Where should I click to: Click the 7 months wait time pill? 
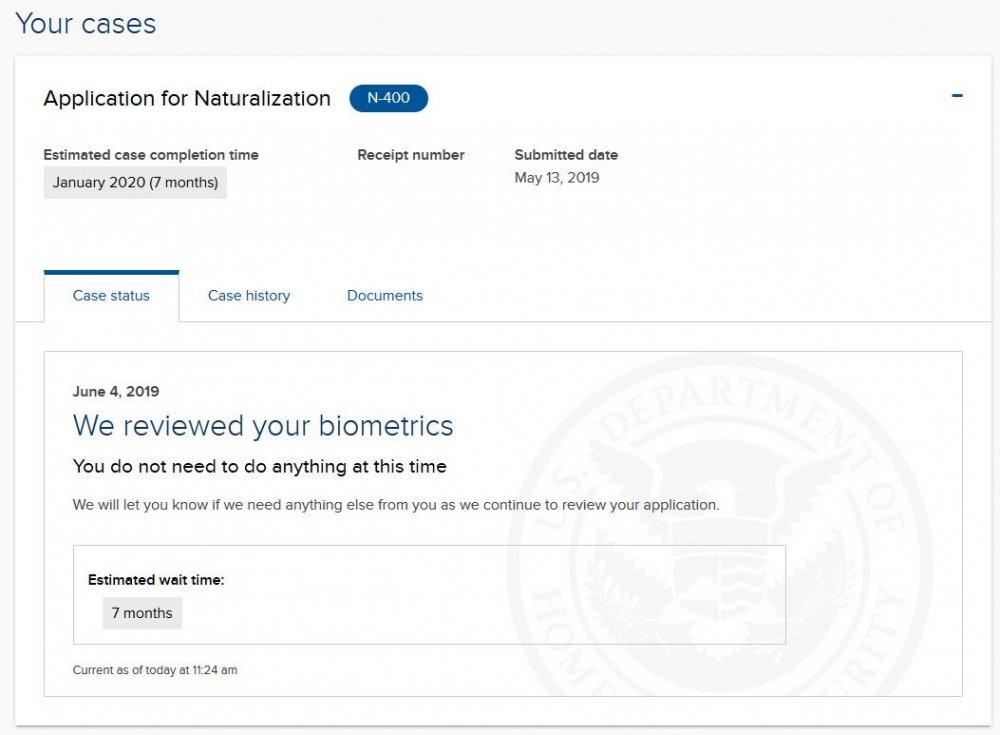[x=142, y=613]
